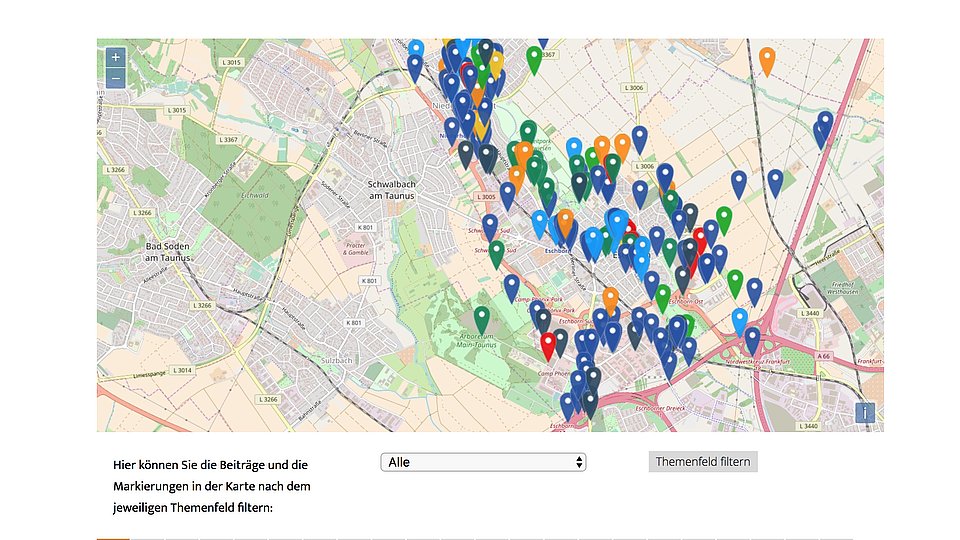Click the bright green marker above L 3367
Screen dimensions: 960x540
point(535,58)
